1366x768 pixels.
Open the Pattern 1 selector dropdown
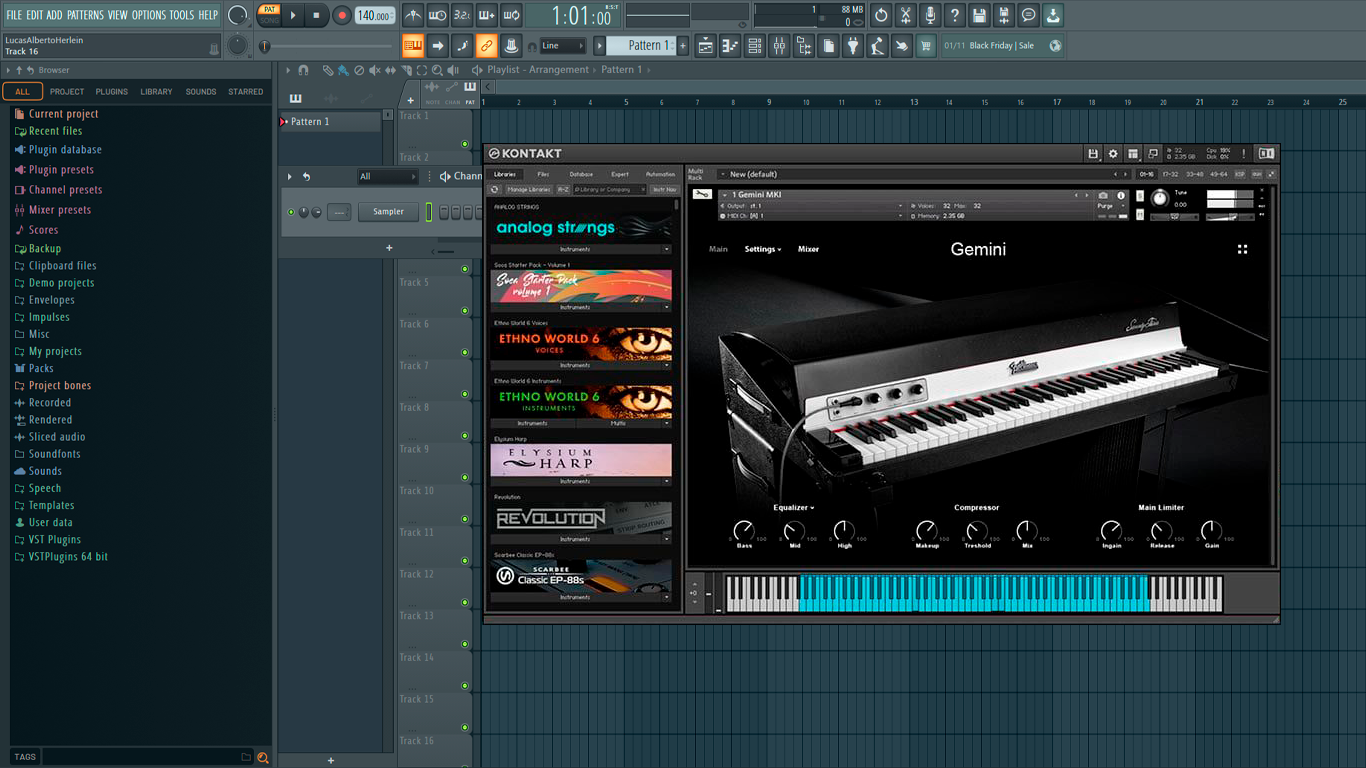pyautogui.click(x=641, y=45)
